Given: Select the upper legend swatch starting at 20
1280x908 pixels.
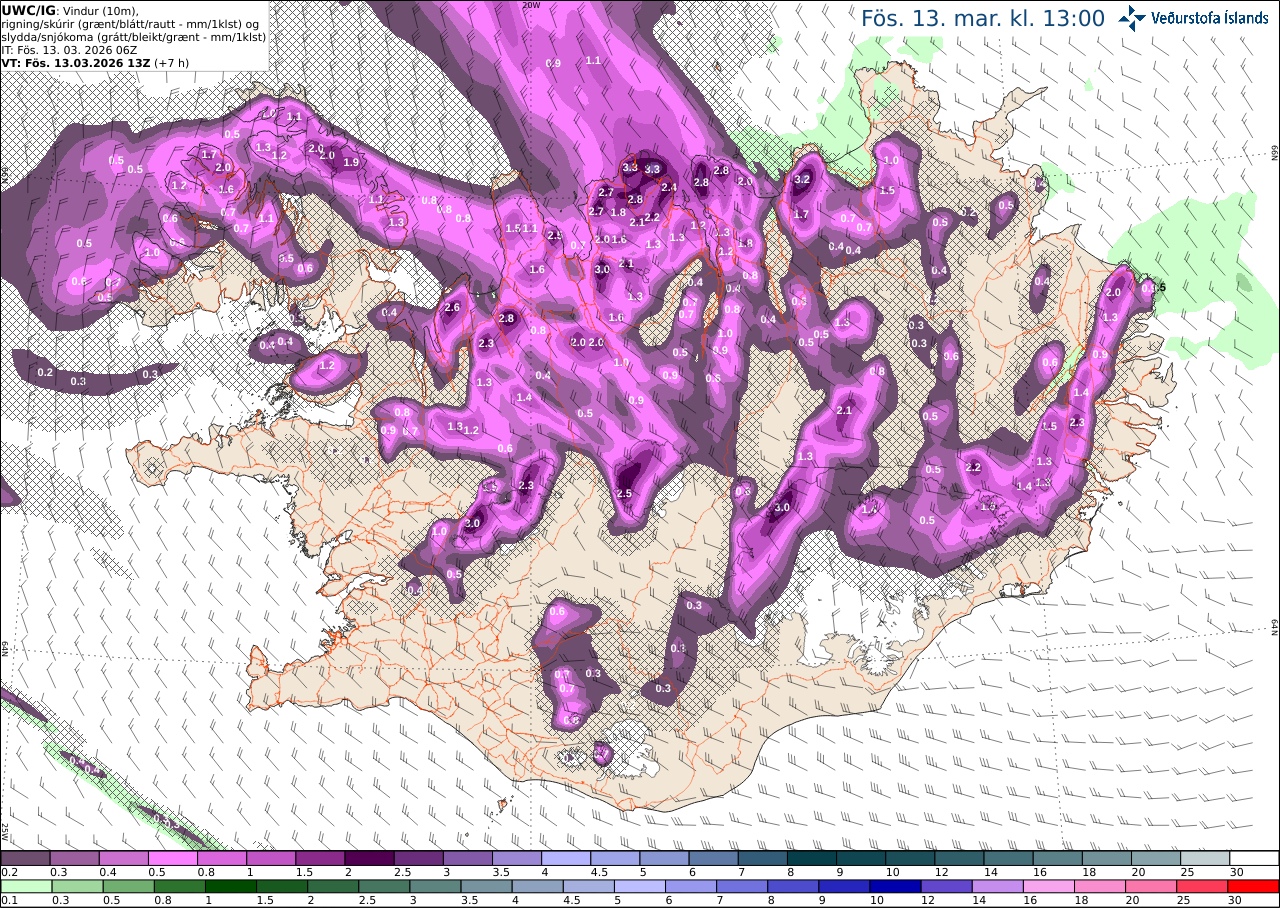Looking at the screenshot, I should point(1156,858).
